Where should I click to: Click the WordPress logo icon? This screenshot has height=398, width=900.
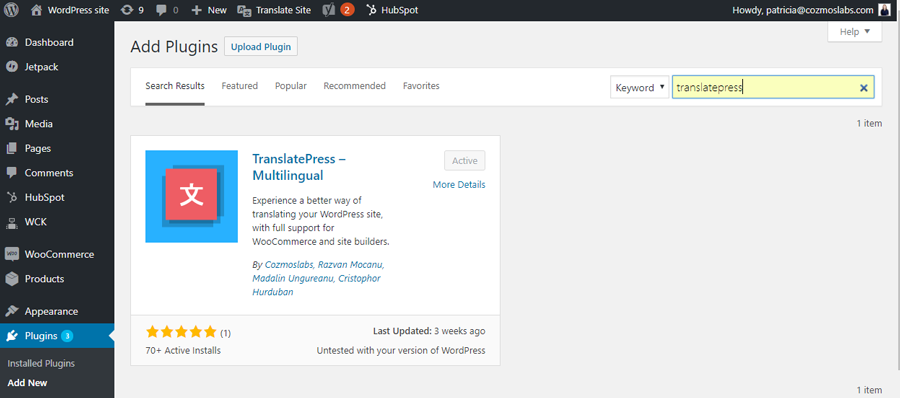[12, 10]
